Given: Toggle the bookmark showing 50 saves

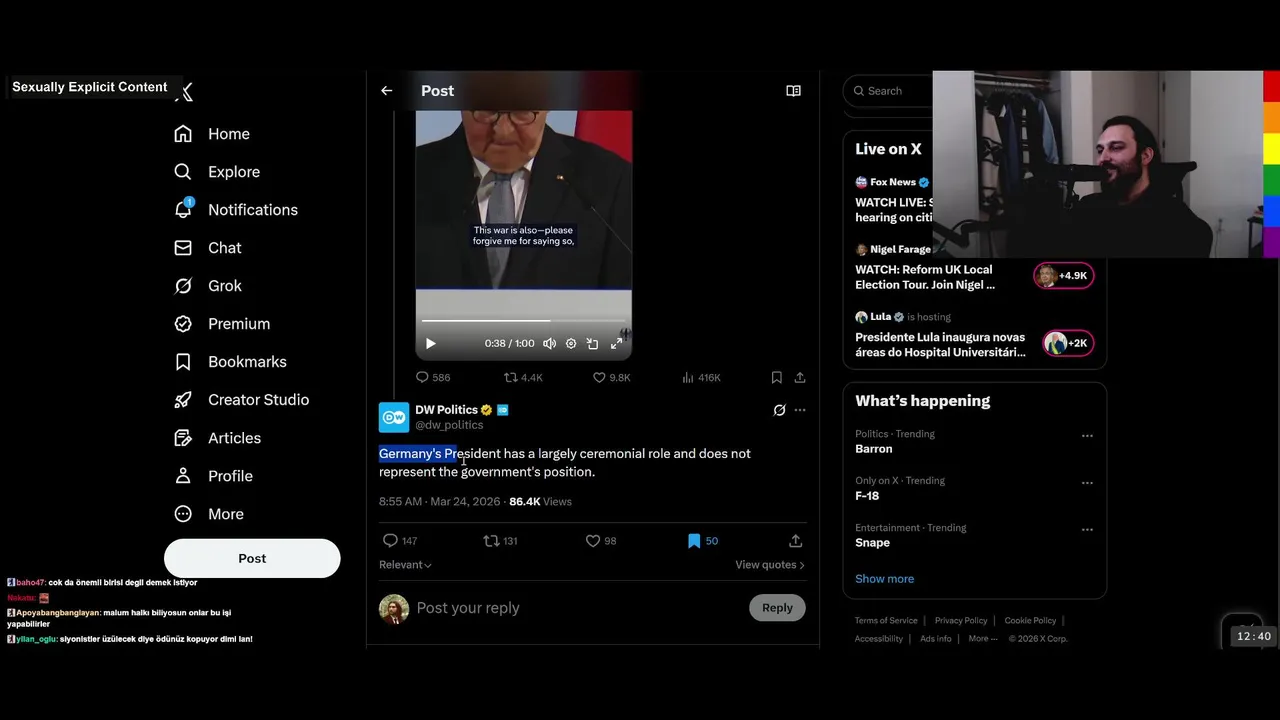Looking at the screenshot, I should 703,541.
